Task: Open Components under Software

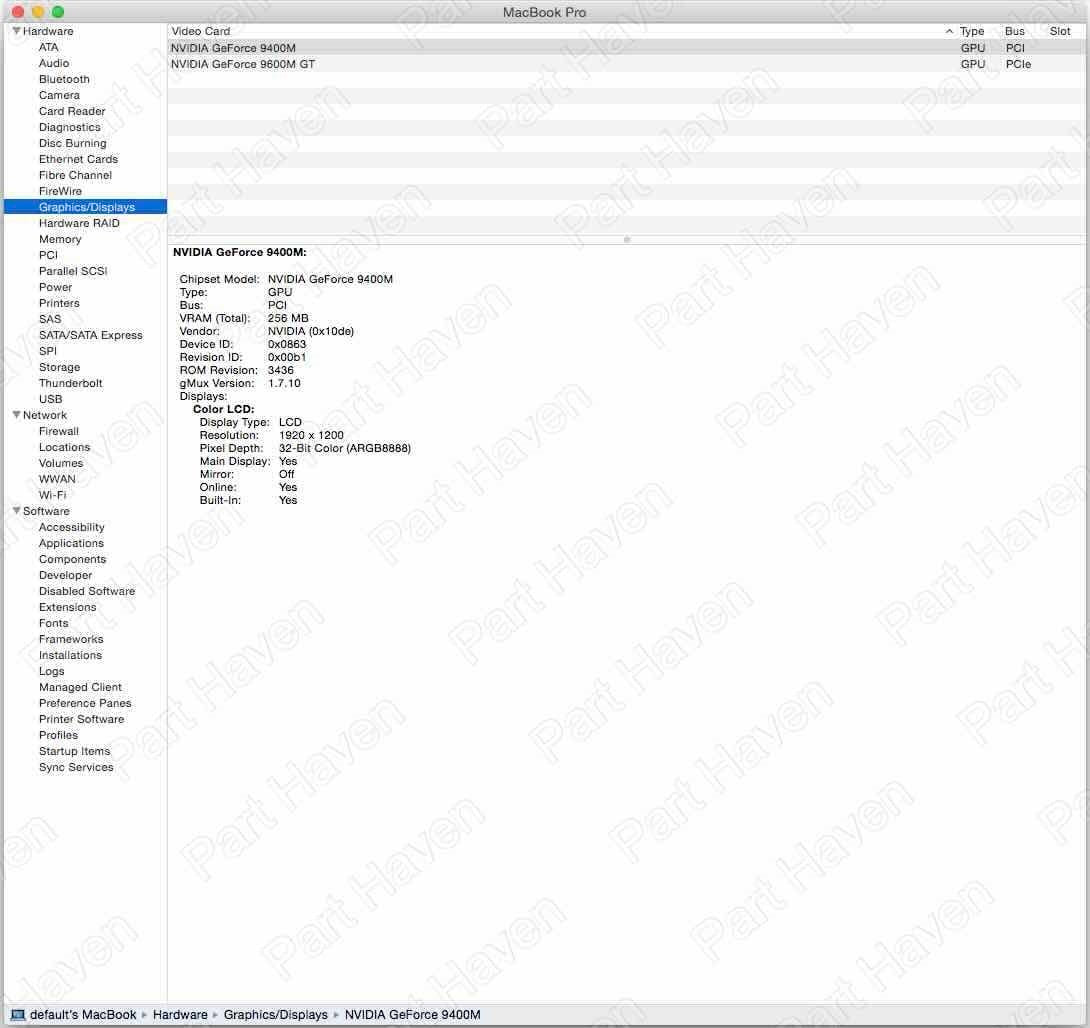Action: [72, 559]
